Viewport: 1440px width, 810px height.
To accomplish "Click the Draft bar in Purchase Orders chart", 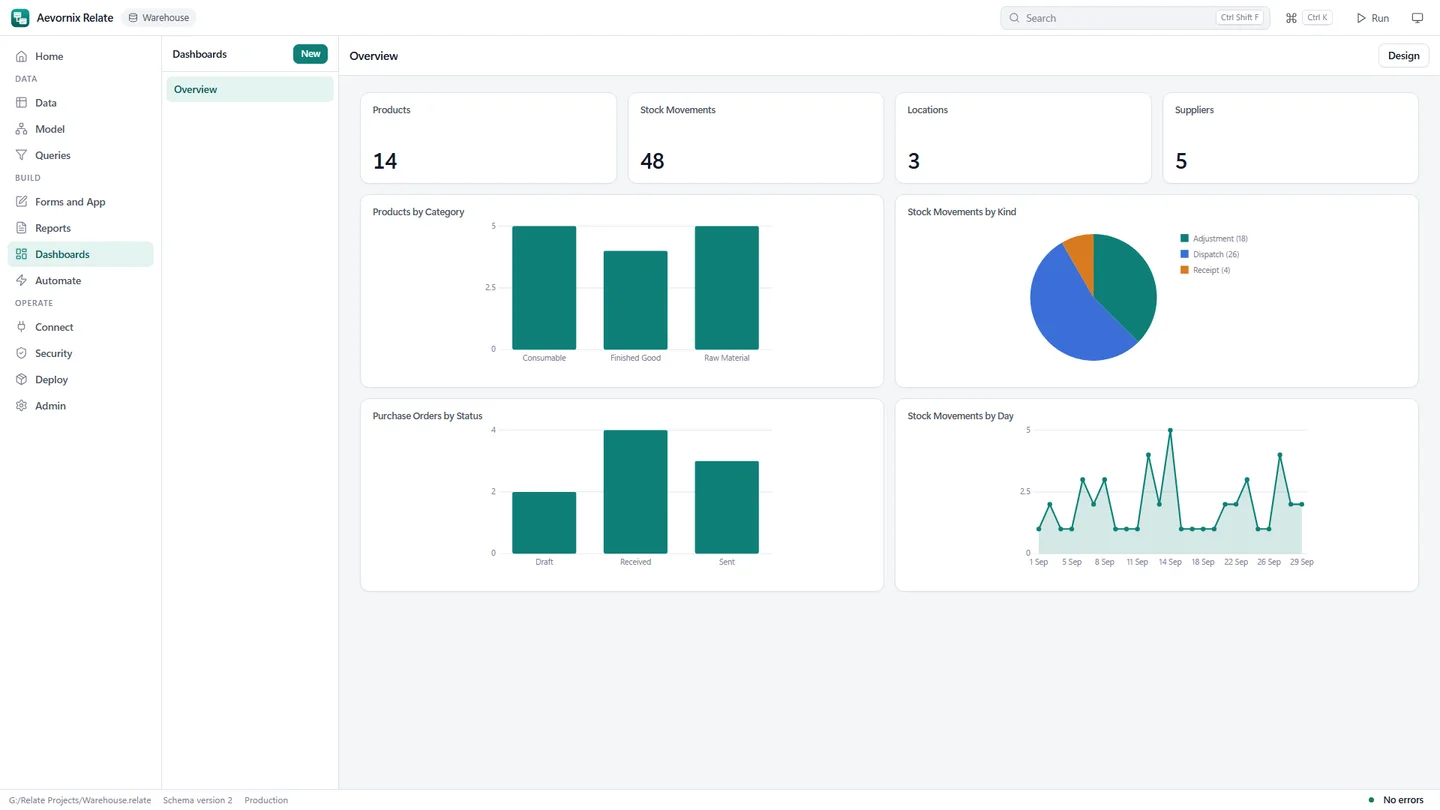I will click(544, 523).
